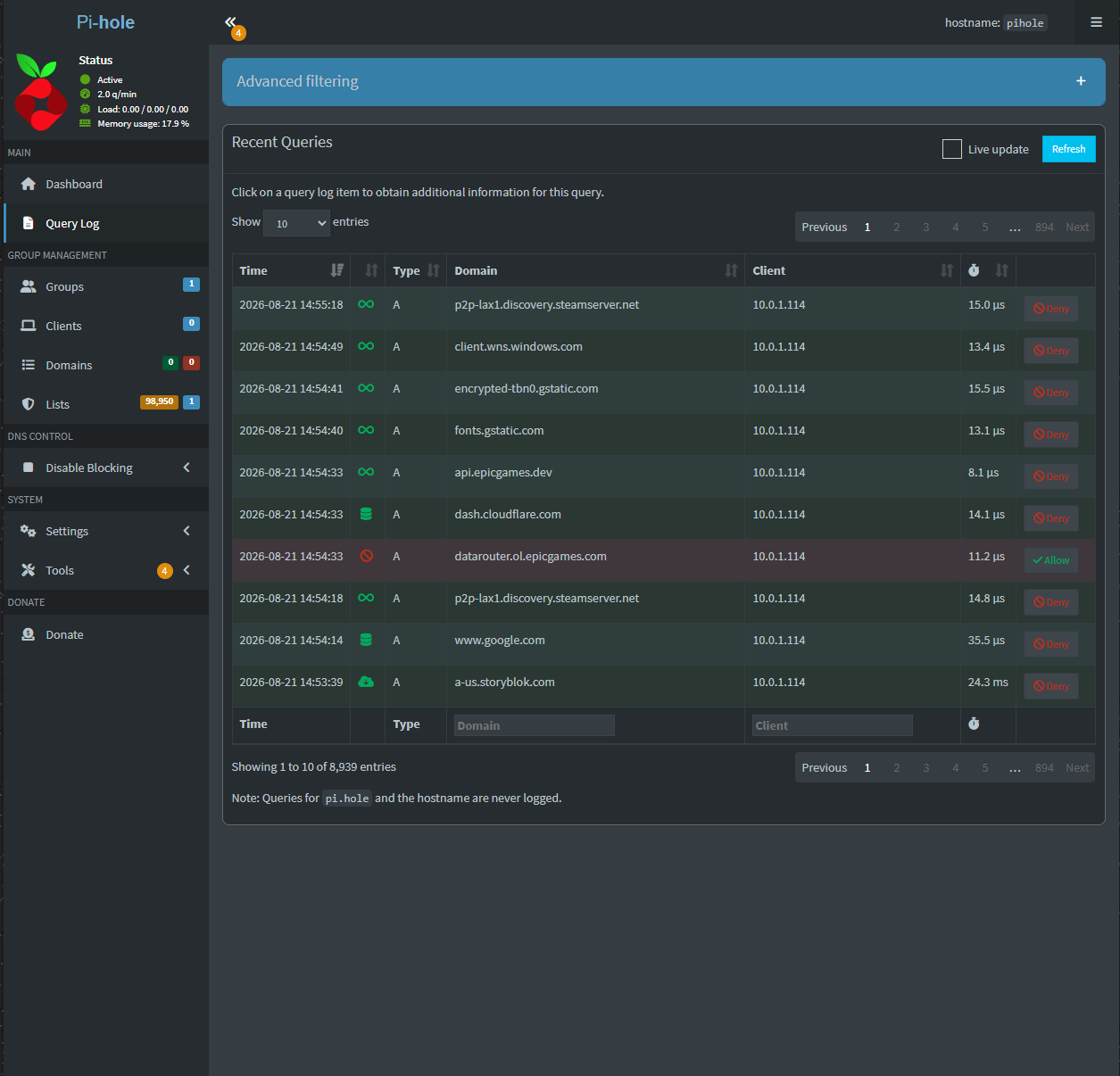Sort the table by Domain column

click(x=595, y=270)
